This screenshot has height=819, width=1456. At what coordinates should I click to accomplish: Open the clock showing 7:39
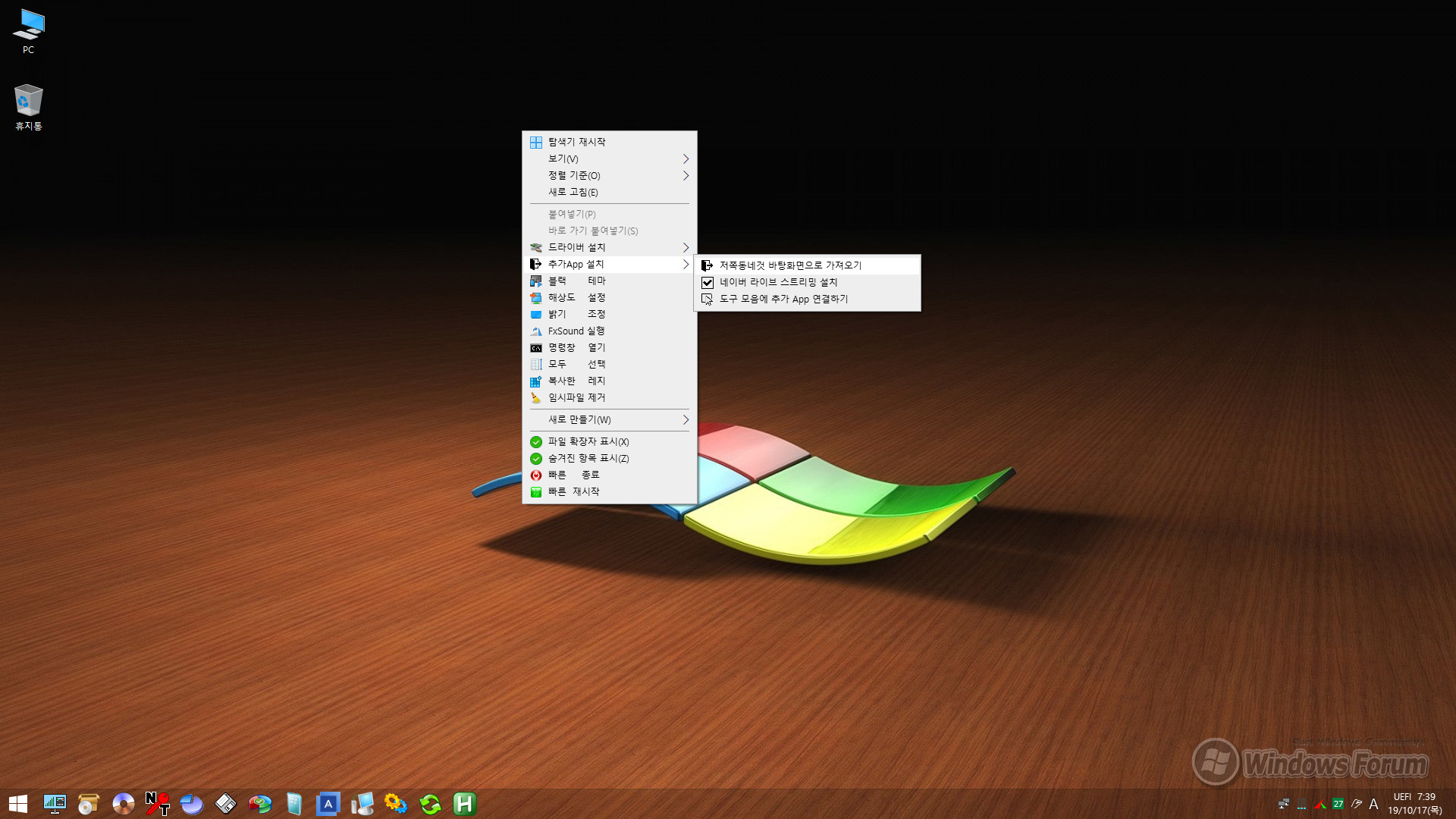click(x=1415, y=804)
